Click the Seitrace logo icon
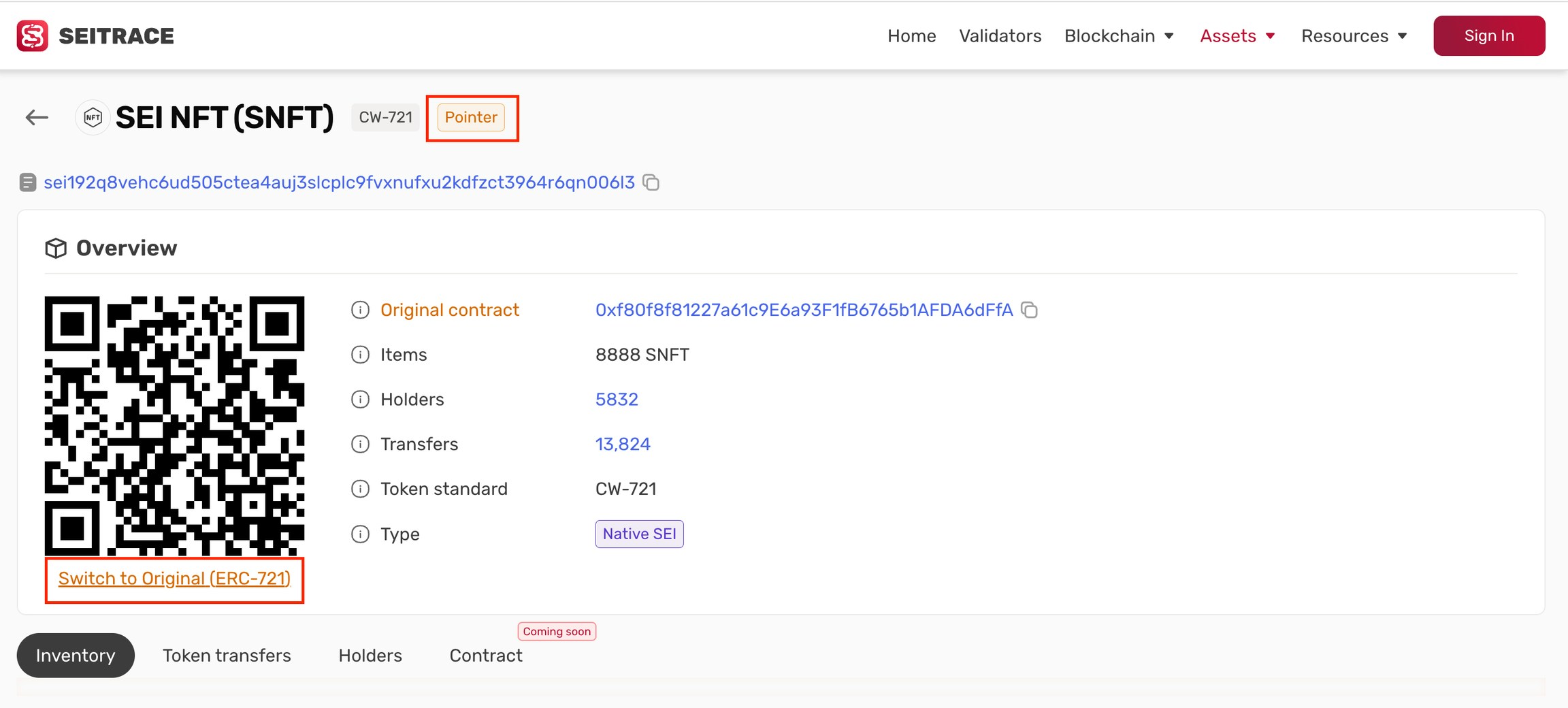 [x=33, y=35]
